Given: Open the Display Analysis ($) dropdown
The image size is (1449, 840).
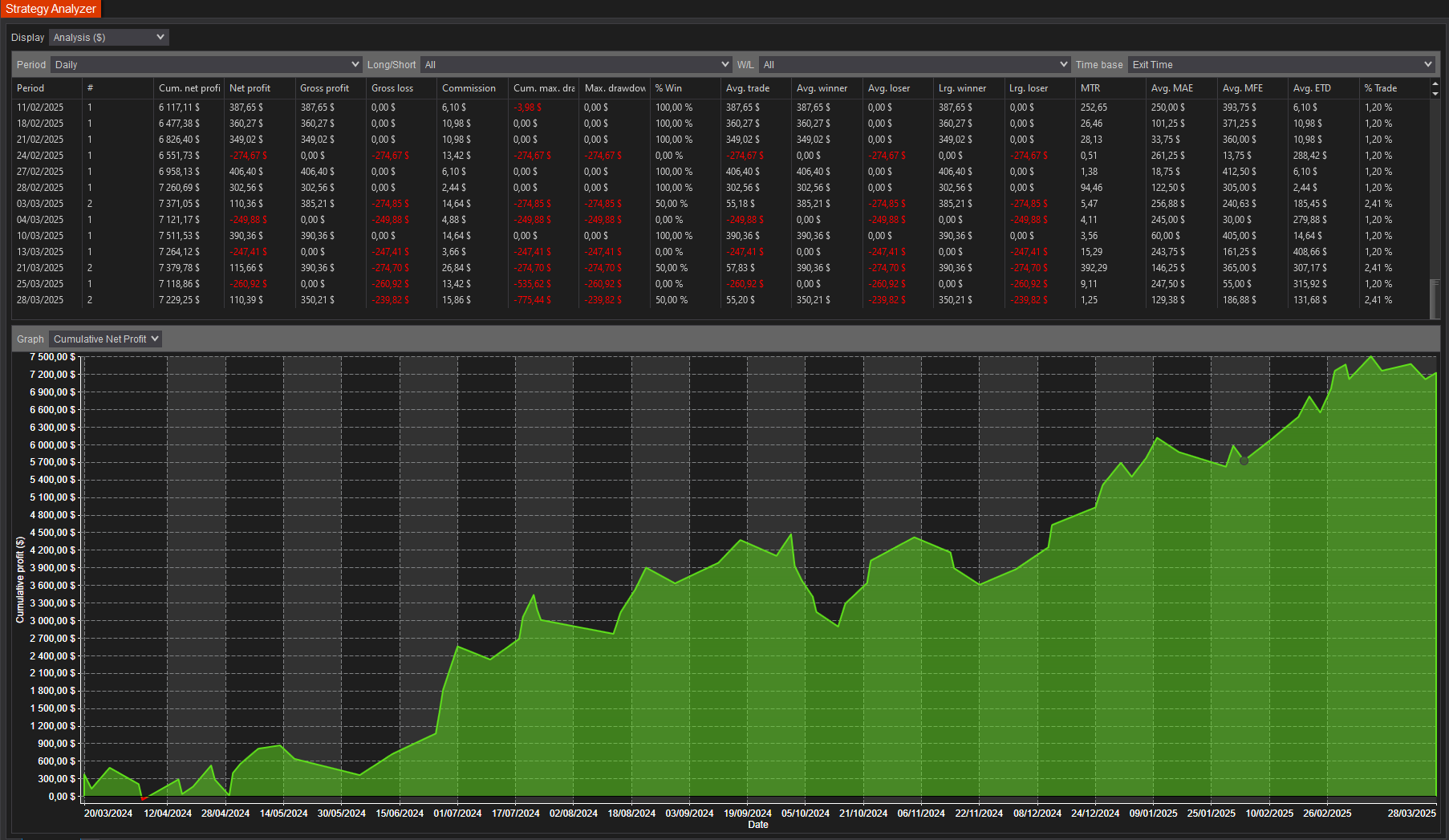Looking at the screenshot, I should [x=108, y=38].
